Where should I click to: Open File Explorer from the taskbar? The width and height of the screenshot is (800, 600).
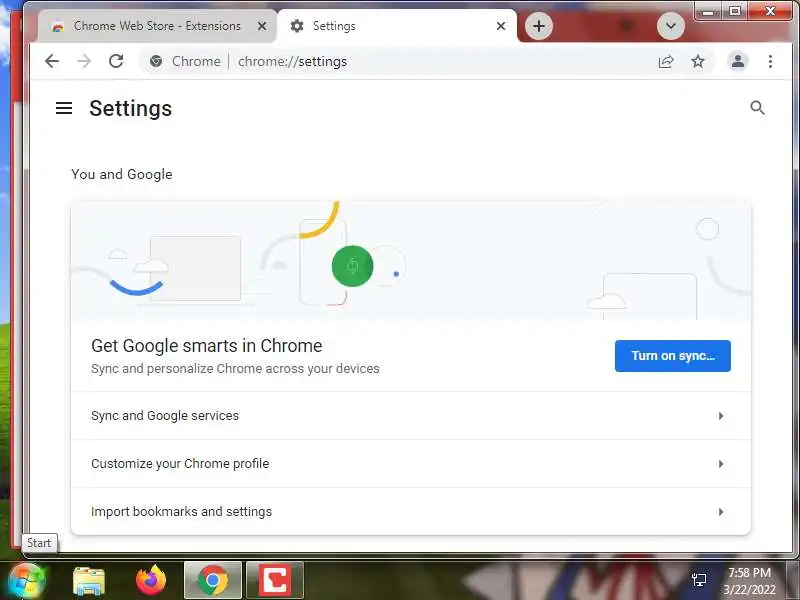(x=89, y=581)
